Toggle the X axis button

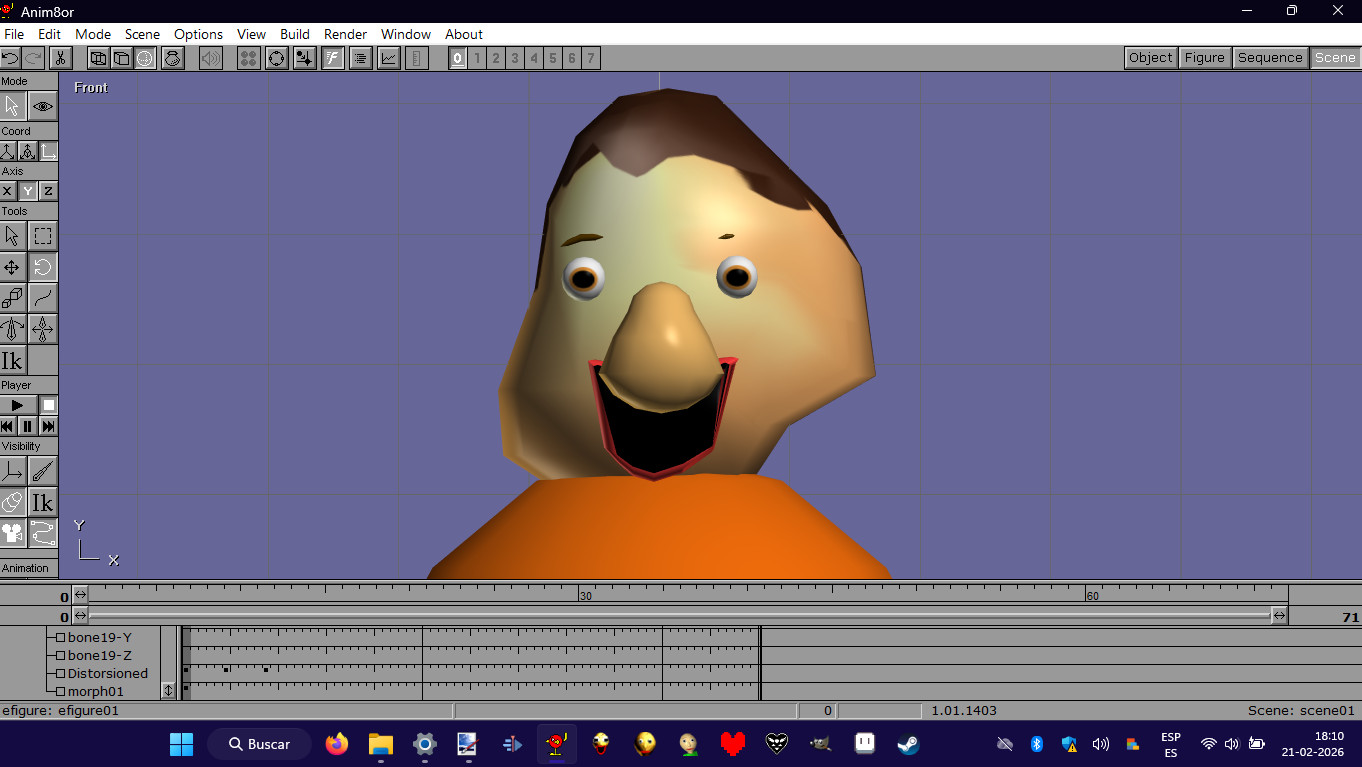click(x=8, y=191)
